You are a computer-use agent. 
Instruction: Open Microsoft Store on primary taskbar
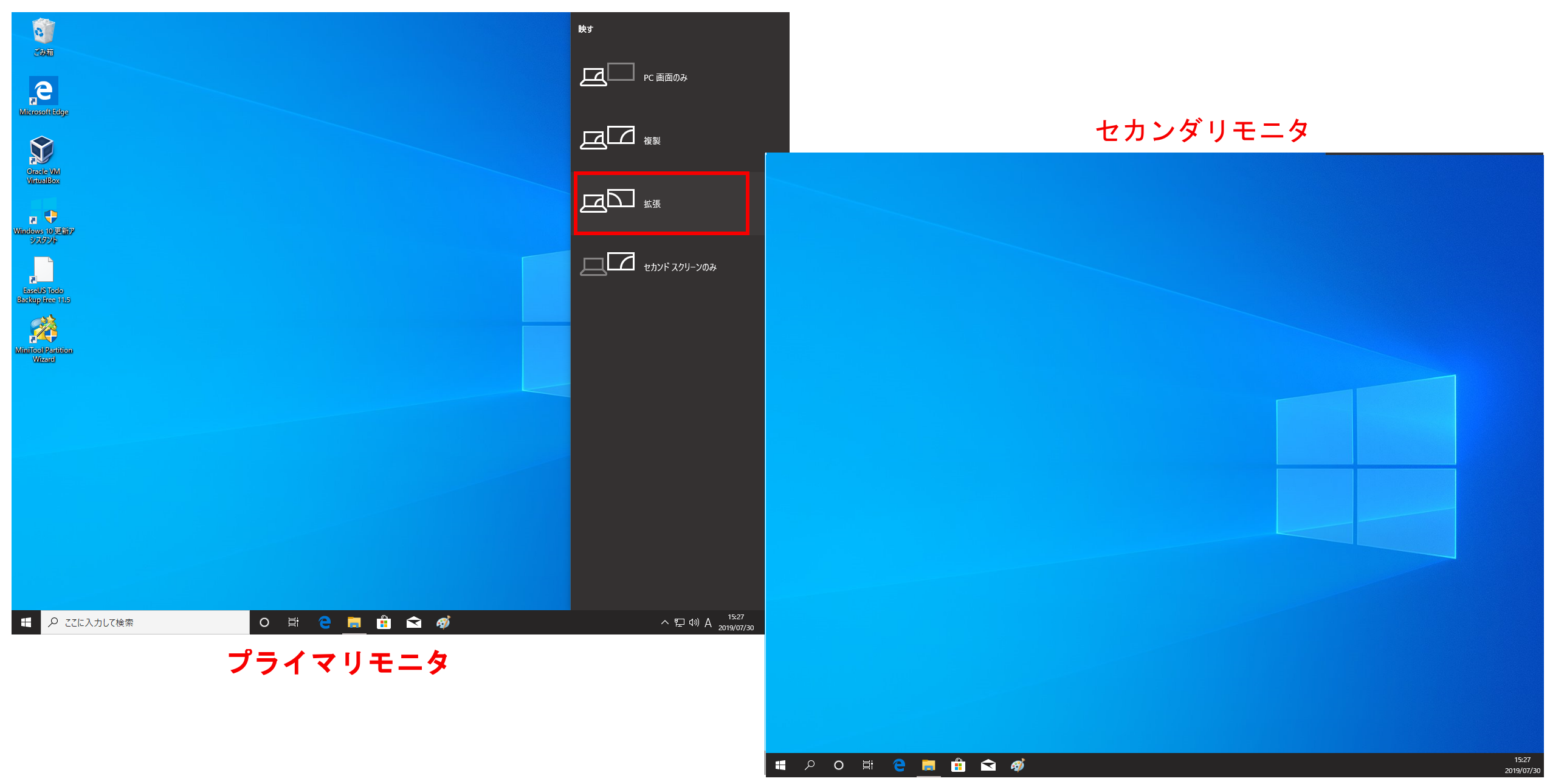point(384,622)
